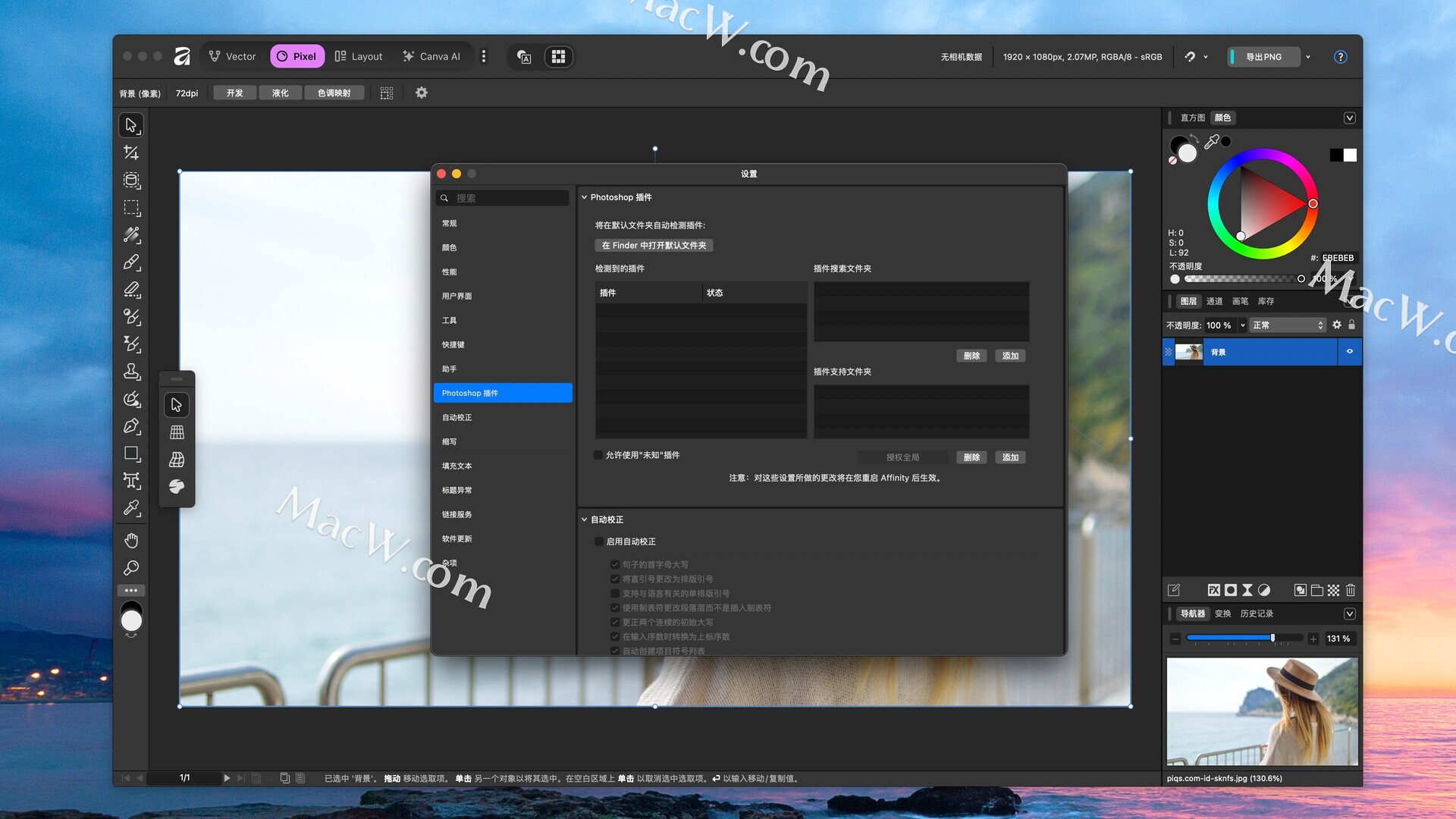Viewport: 1456px width, 819px height.
Task: Open the export dropdown arrow beside 导出PNG
Action: (x=1308, y=57)
